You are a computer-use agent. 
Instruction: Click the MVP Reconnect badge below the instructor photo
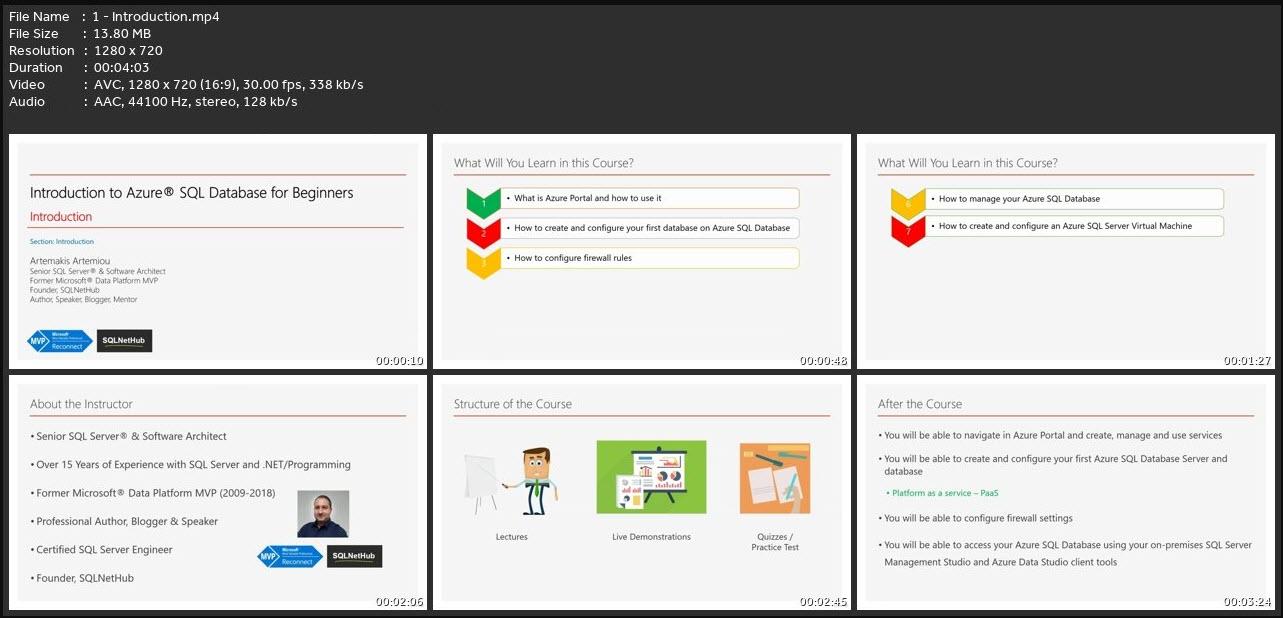290,556
